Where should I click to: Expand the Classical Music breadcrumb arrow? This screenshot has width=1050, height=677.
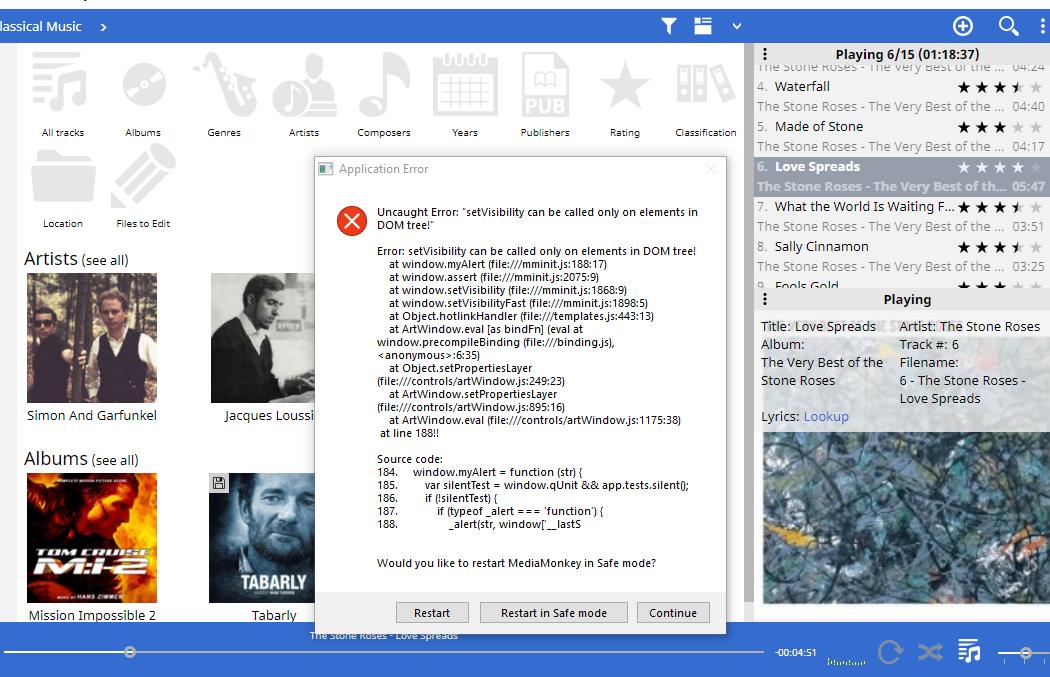[103, 27]
